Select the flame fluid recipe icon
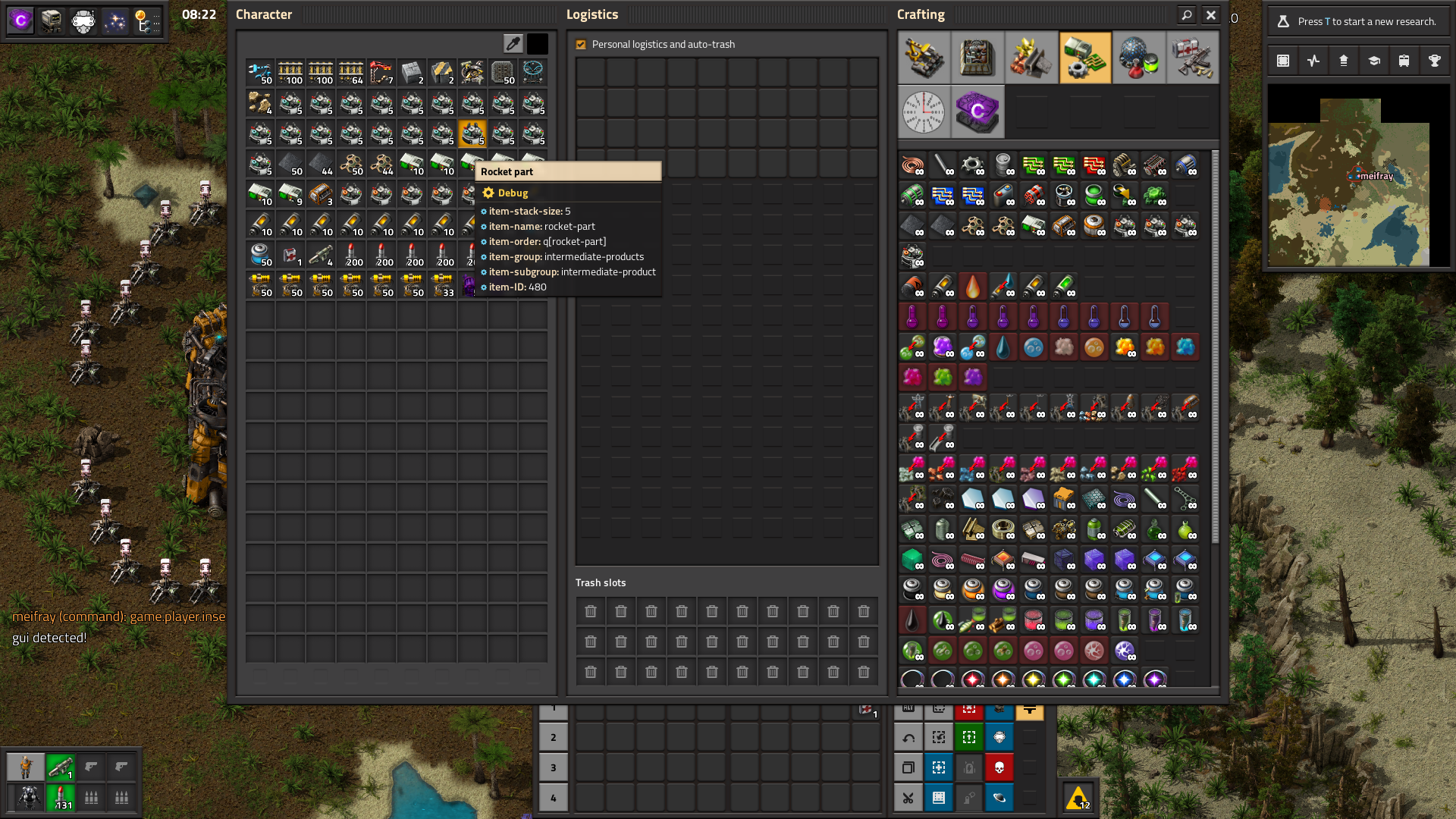This screenshot has width=1456, height=819. click(x=973, y=286)
